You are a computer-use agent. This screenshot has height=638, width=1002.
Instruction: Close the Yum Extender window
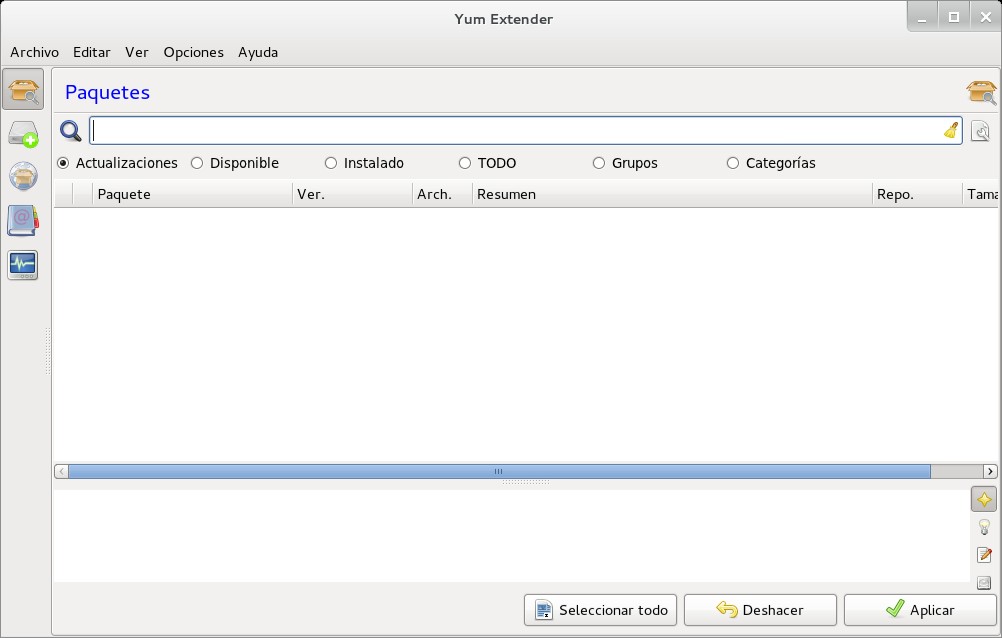[985, 17]
